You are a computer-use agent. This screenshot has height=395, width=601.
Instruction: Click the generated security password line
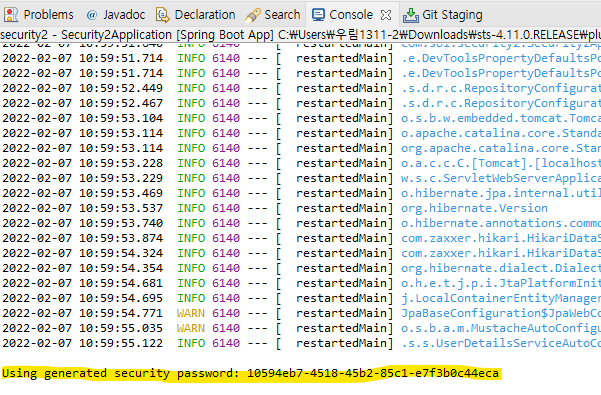[x=251, y=373]
